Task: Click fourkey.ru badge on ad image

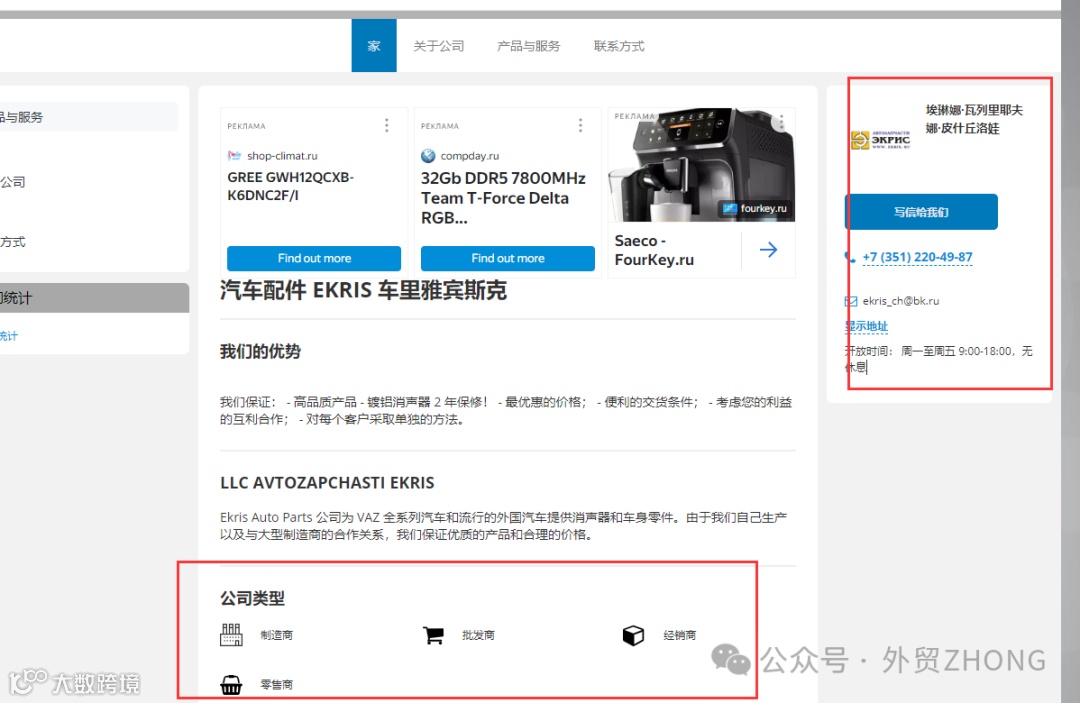Action: coord(755,208)
